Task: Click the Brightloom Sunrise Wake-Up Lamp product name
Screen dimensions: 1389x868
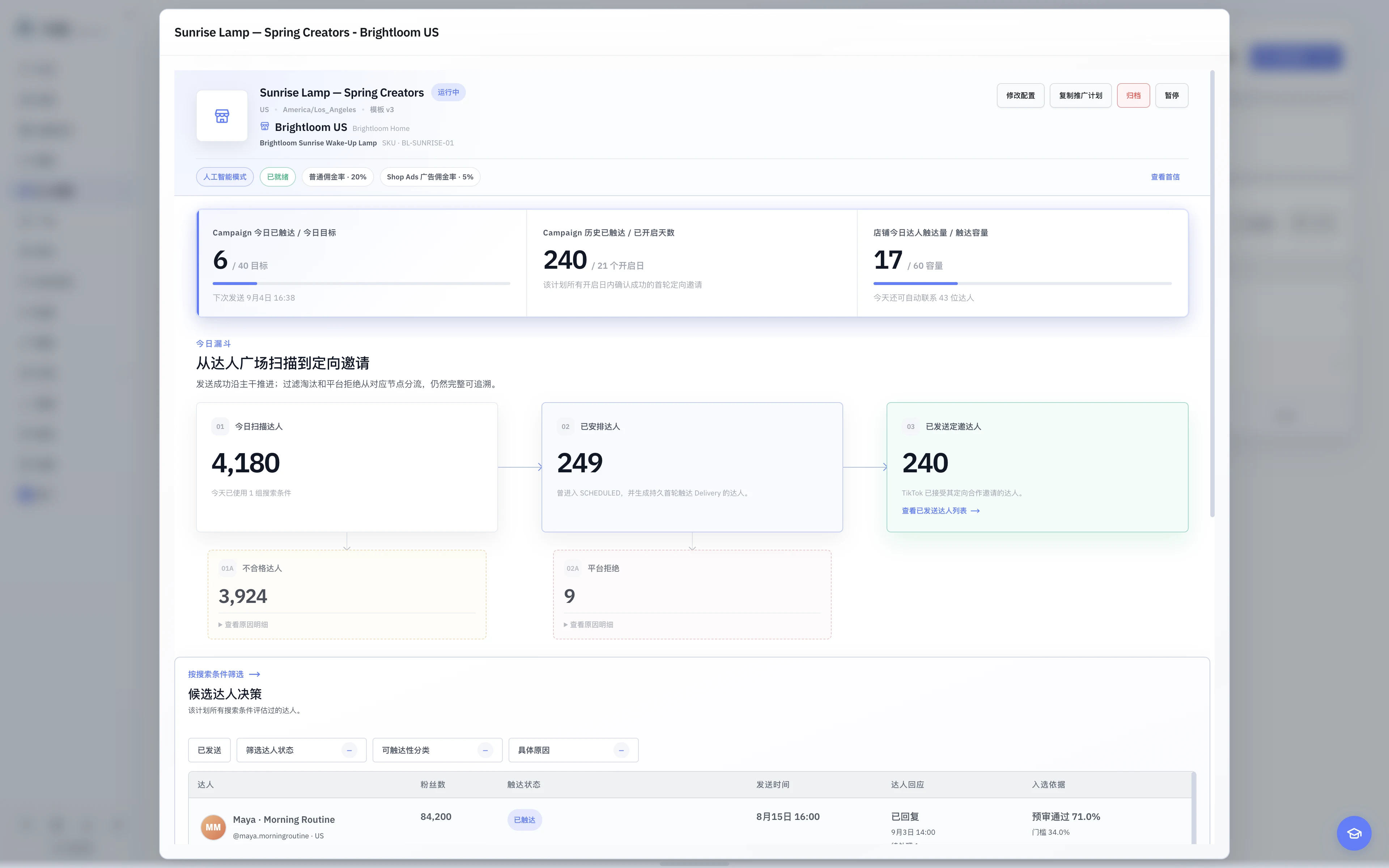Action: pyautogui.click(x=318, y=143)
